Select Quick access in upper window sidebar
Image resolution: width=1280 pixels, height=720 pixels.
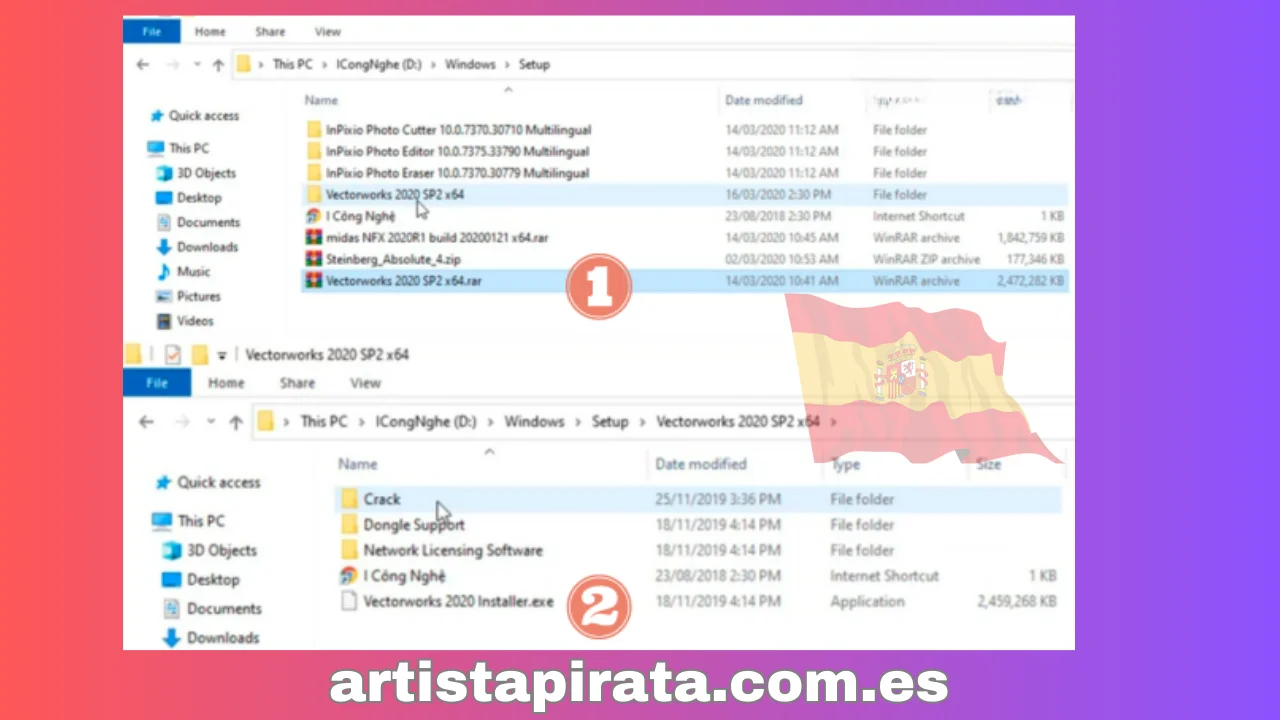coord(195,116)
